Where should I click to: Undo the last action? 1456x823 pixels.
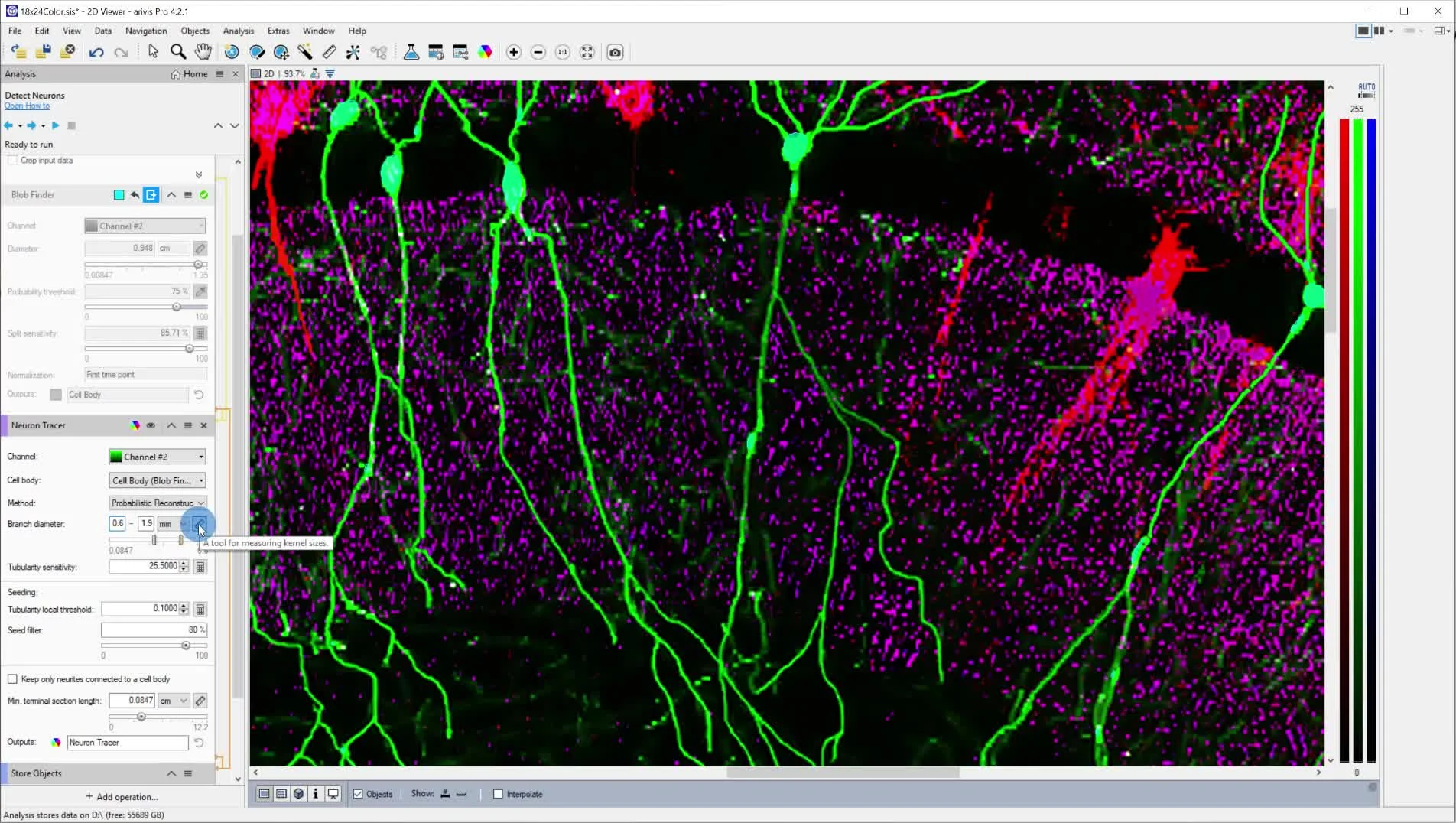(96, 52)
